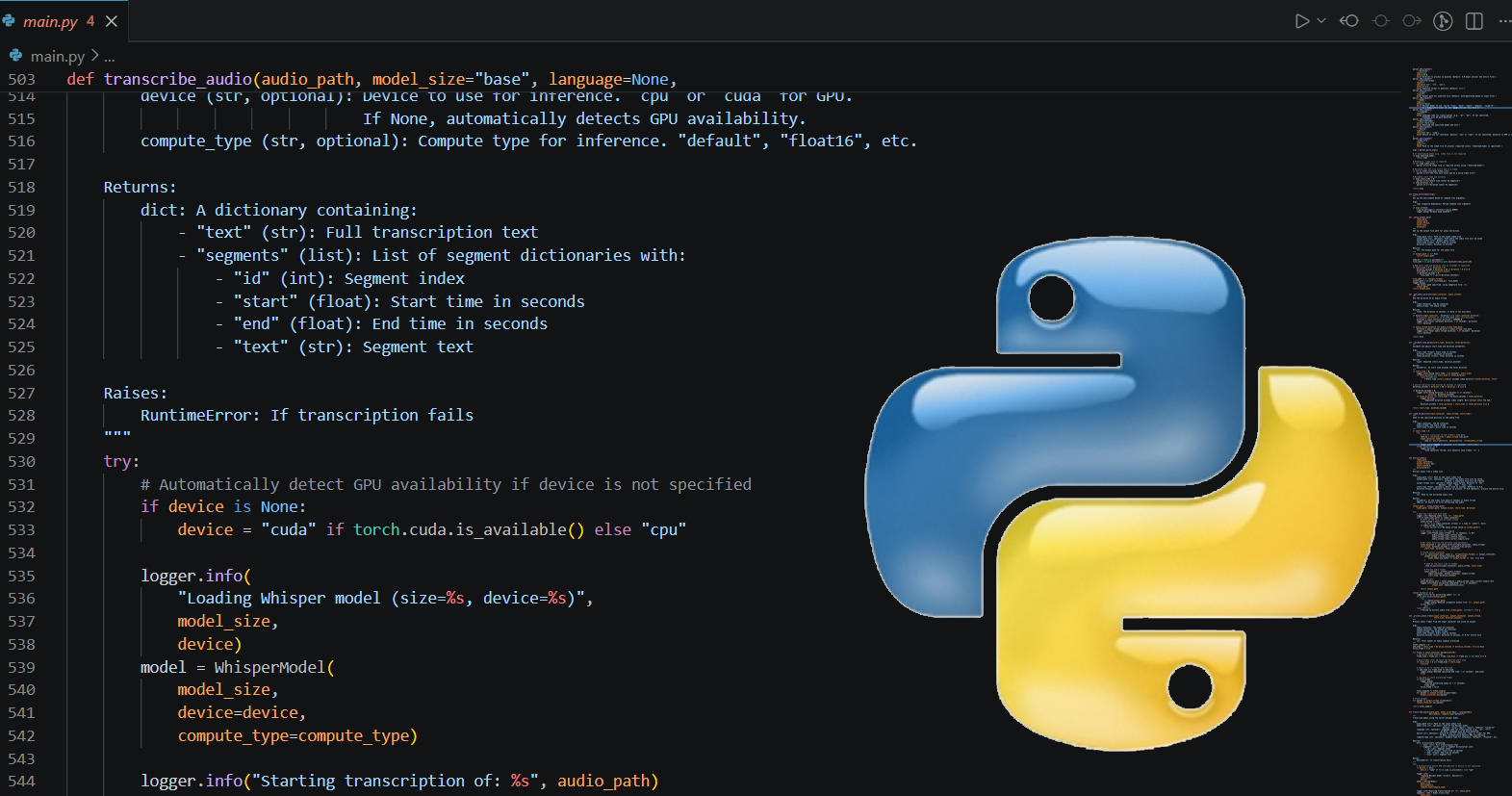Click '"end" (float): End time in seconds'

391,324
